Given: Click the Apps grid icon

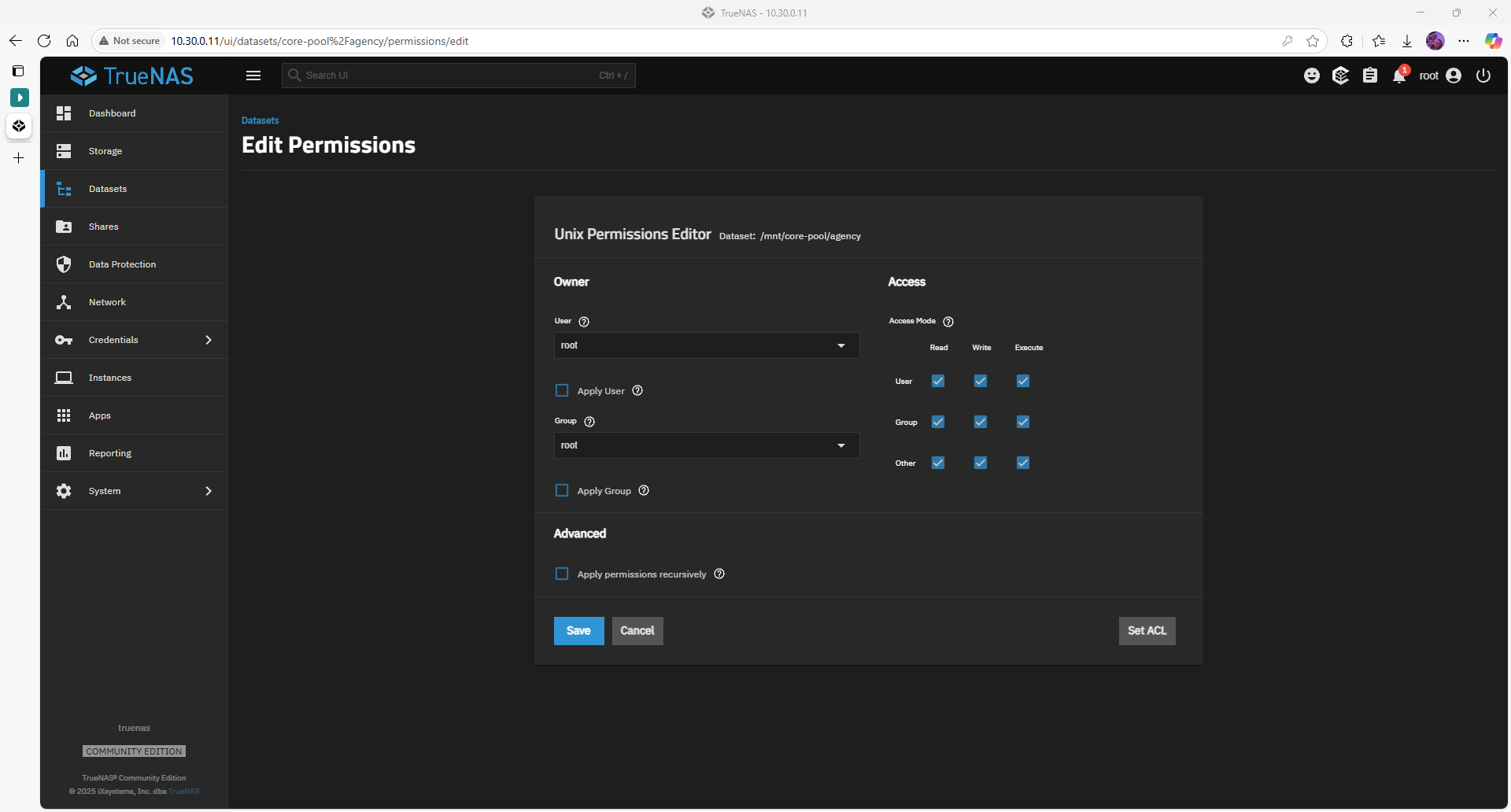Looking at the screenshot, I should pyautogui.click(x=64, y=415).
